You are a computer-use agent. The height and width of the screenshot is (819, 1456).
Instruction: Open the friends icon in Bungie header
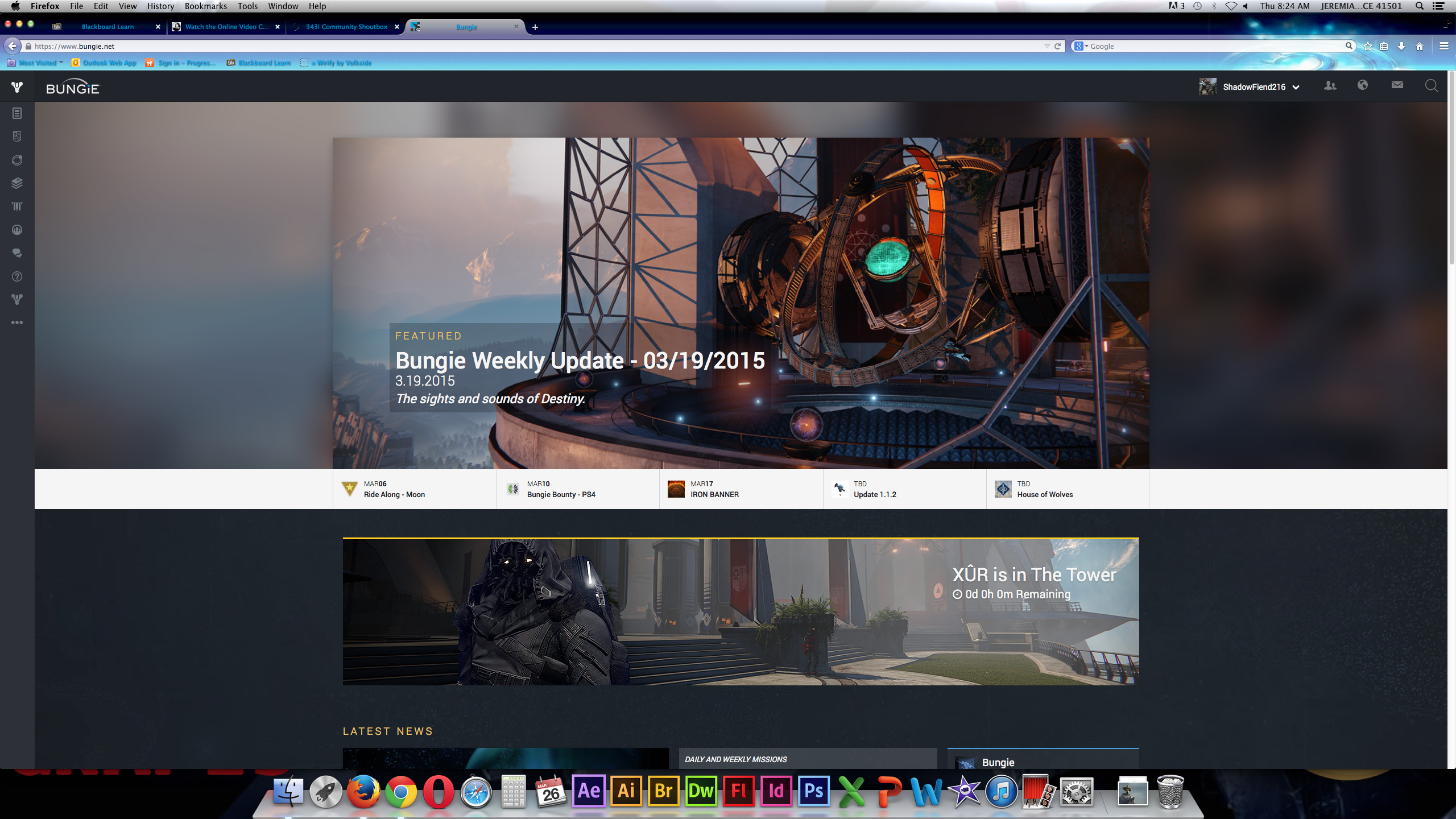tap(1330, 86)
